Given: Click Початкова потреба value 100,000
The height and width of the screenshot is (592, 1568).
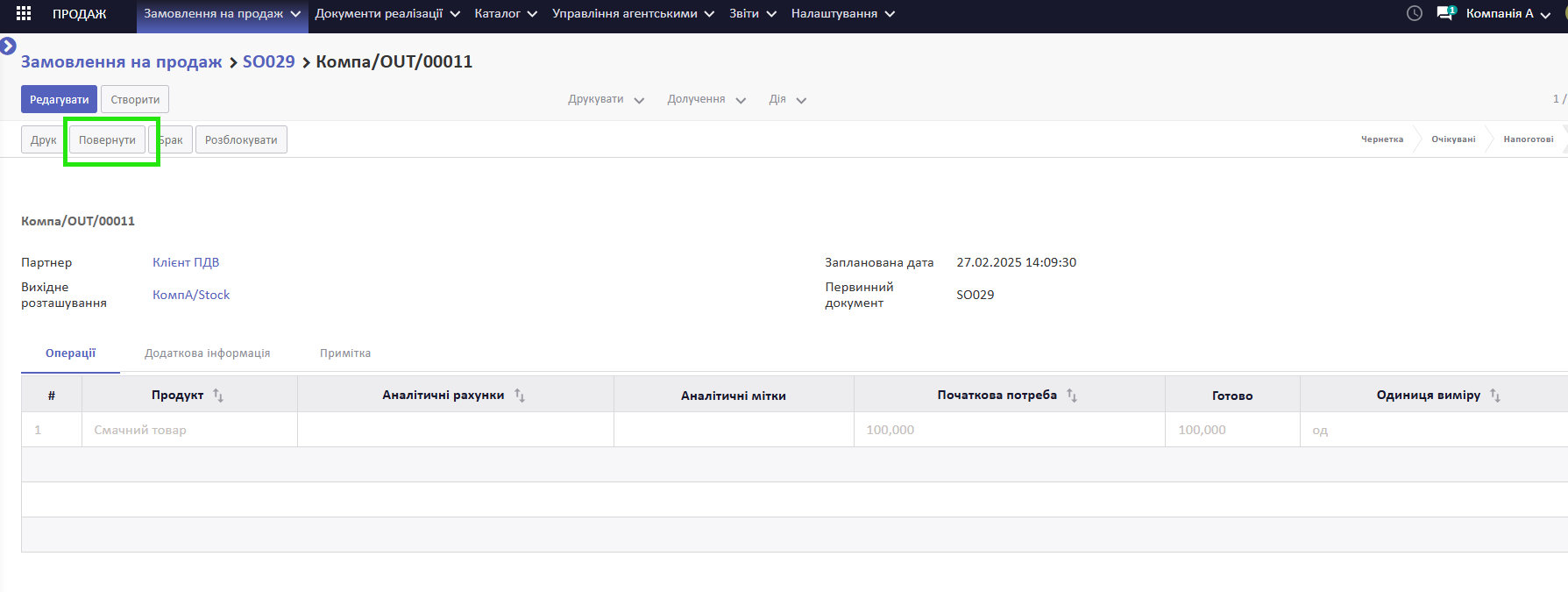Looking at the screenshot, I should pos(1009,430).
